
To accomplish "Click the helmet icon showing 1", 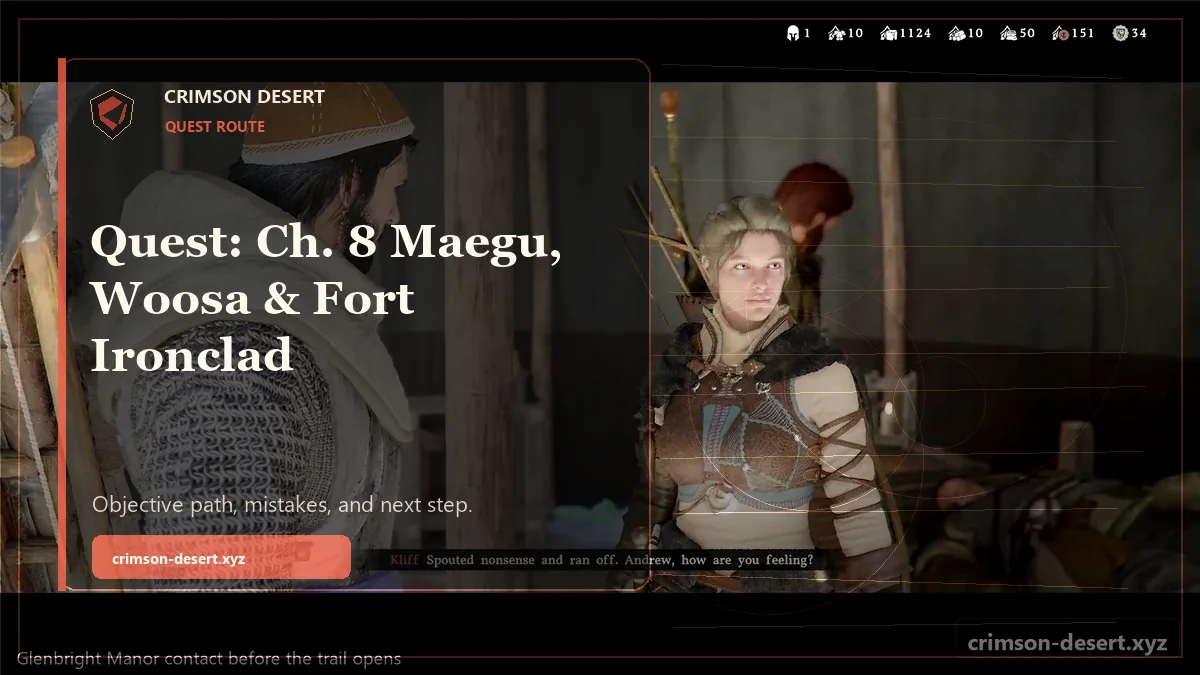I will (x=793, y=33).
